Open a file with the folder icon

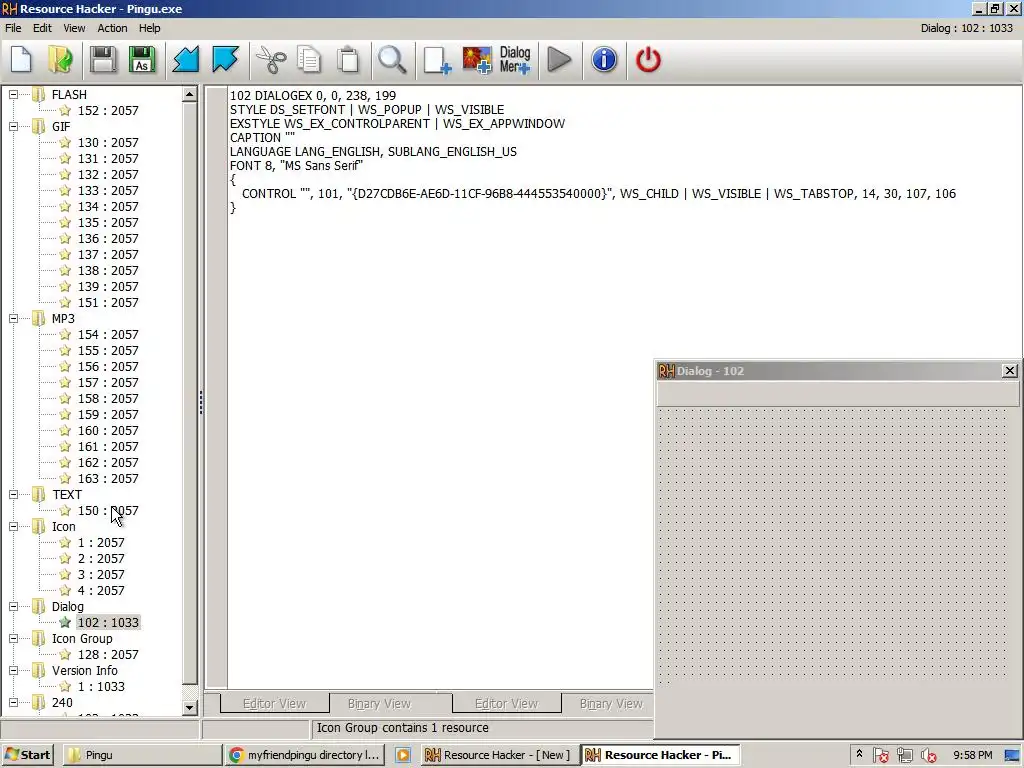pos(61,59)
